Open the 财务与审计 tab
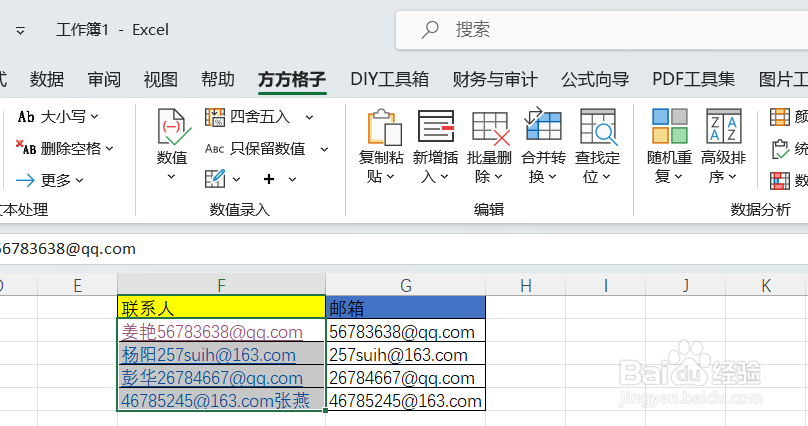Image resolution: width=808 pixels, height=426 pixels. pyautogui.click(x=495, y=79)
